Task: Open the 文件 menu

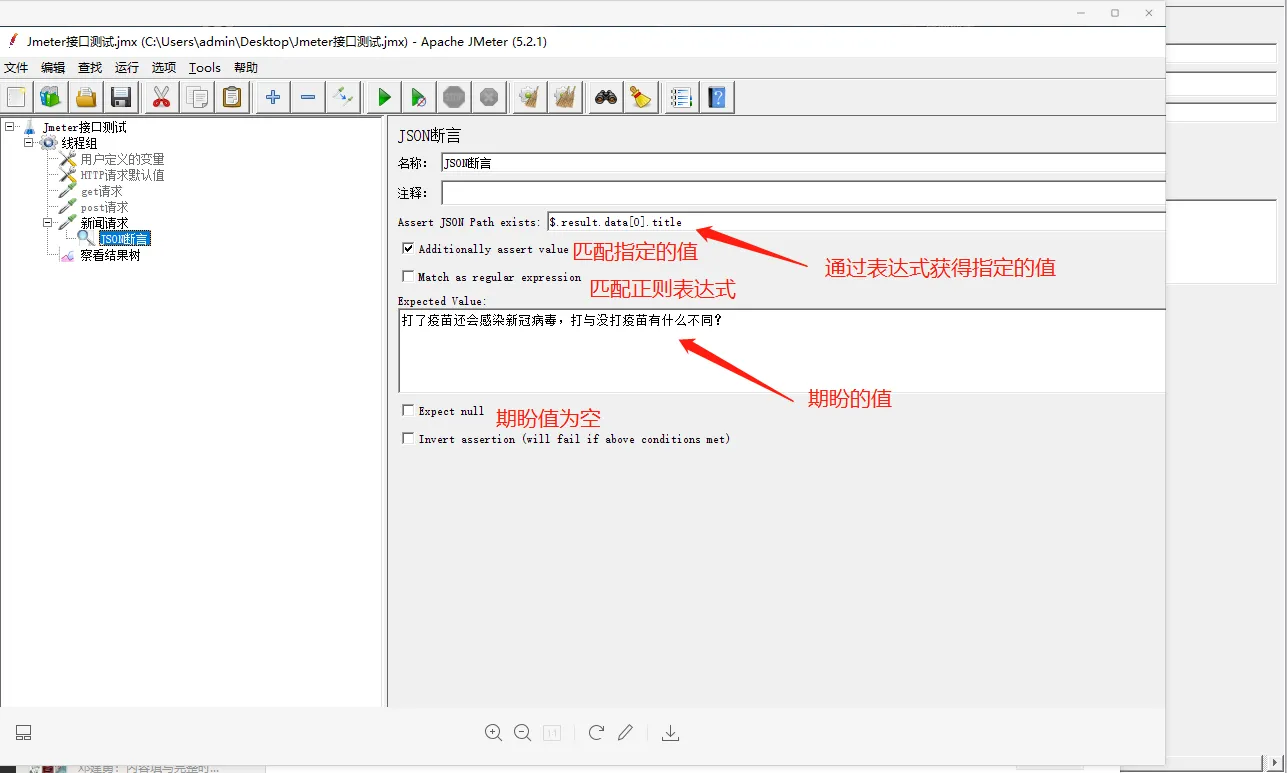Action: click(16, 68)
